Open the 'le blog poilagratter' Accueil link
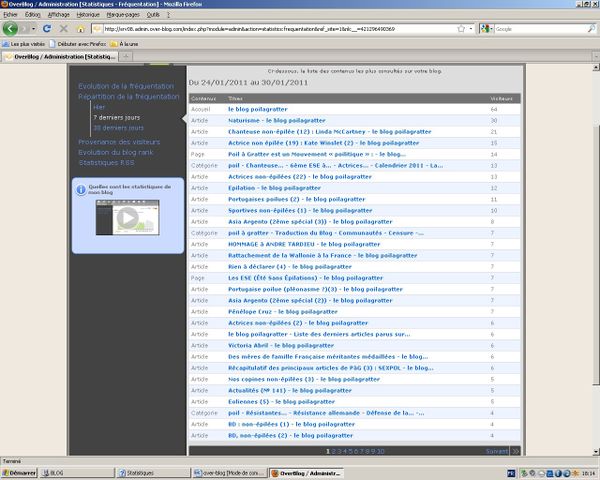 click(258, 109)
